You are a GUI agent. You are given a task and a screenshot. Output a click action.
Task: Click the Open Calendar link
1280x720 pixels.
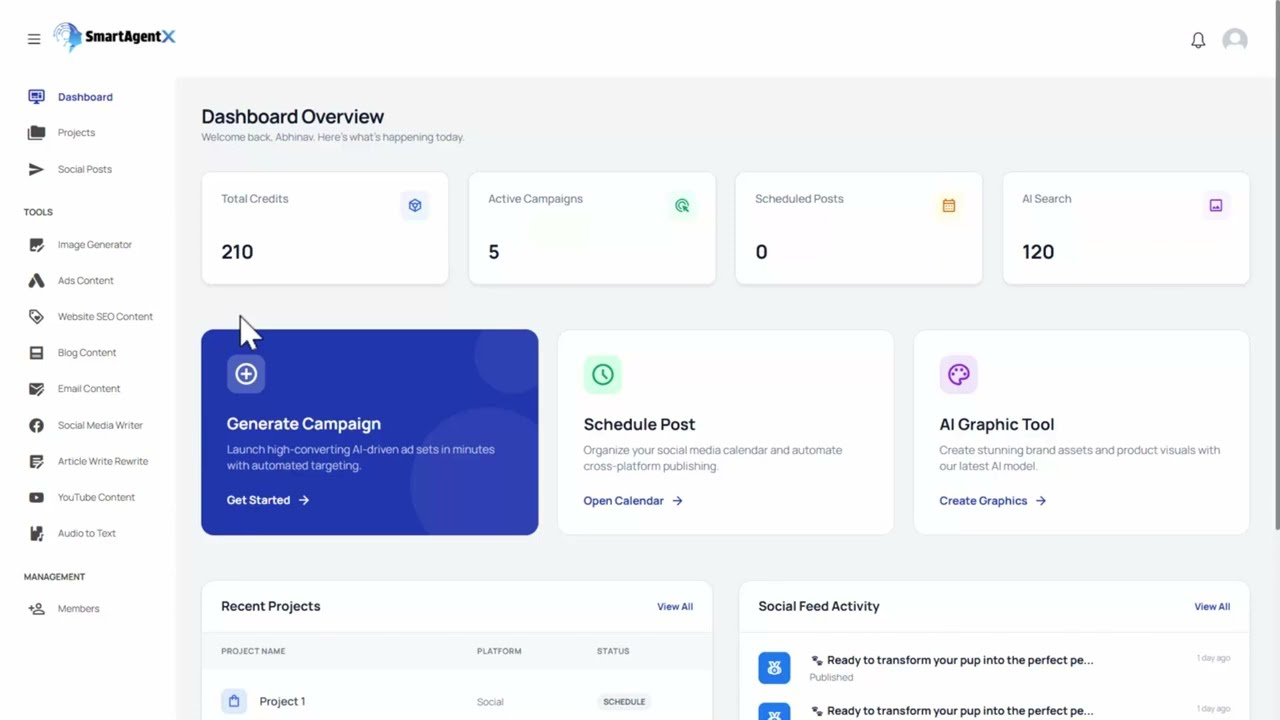tap(633, 500)
